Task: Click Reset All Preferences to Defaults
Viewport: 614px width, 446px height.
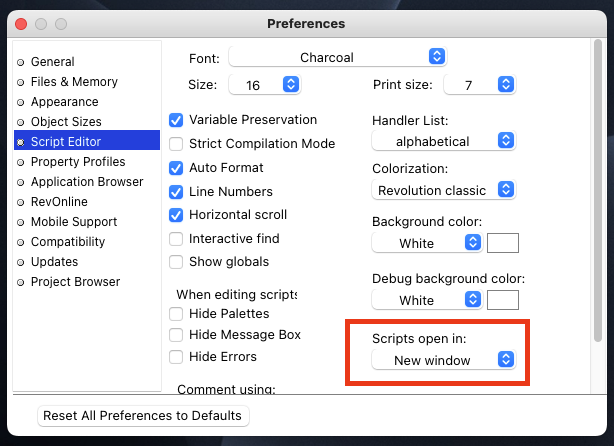Action: coord(142,416)
